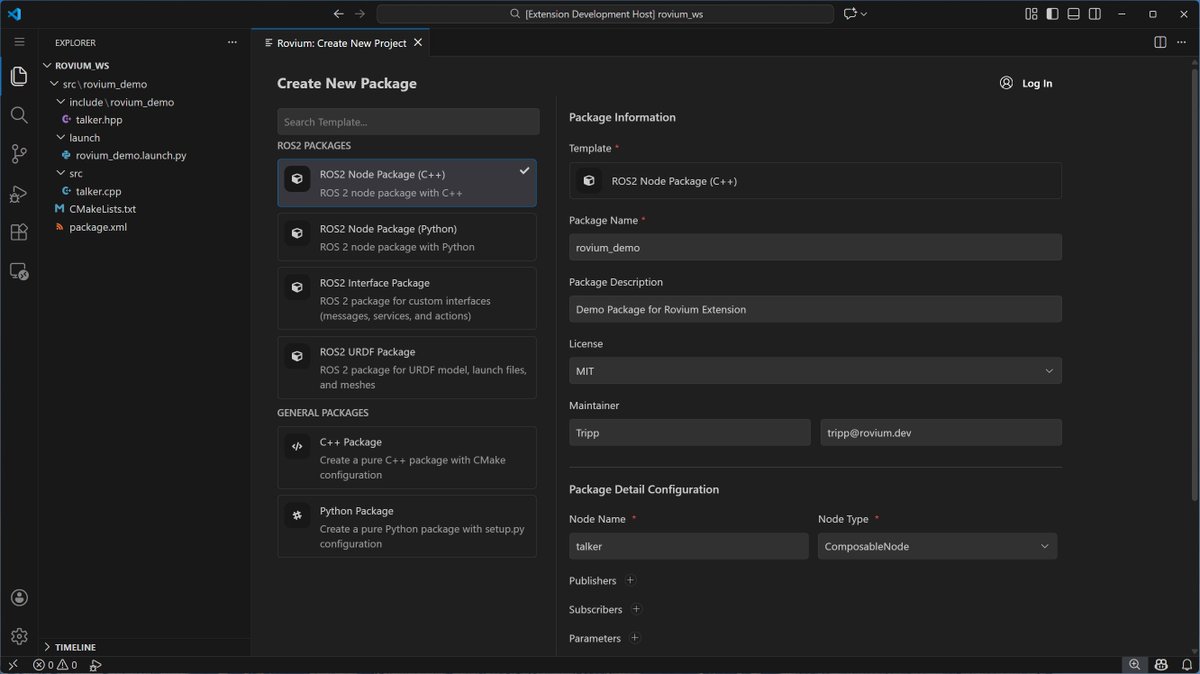
Task: Close the Rovium Create New Project tab
Action: pos(418,42)
